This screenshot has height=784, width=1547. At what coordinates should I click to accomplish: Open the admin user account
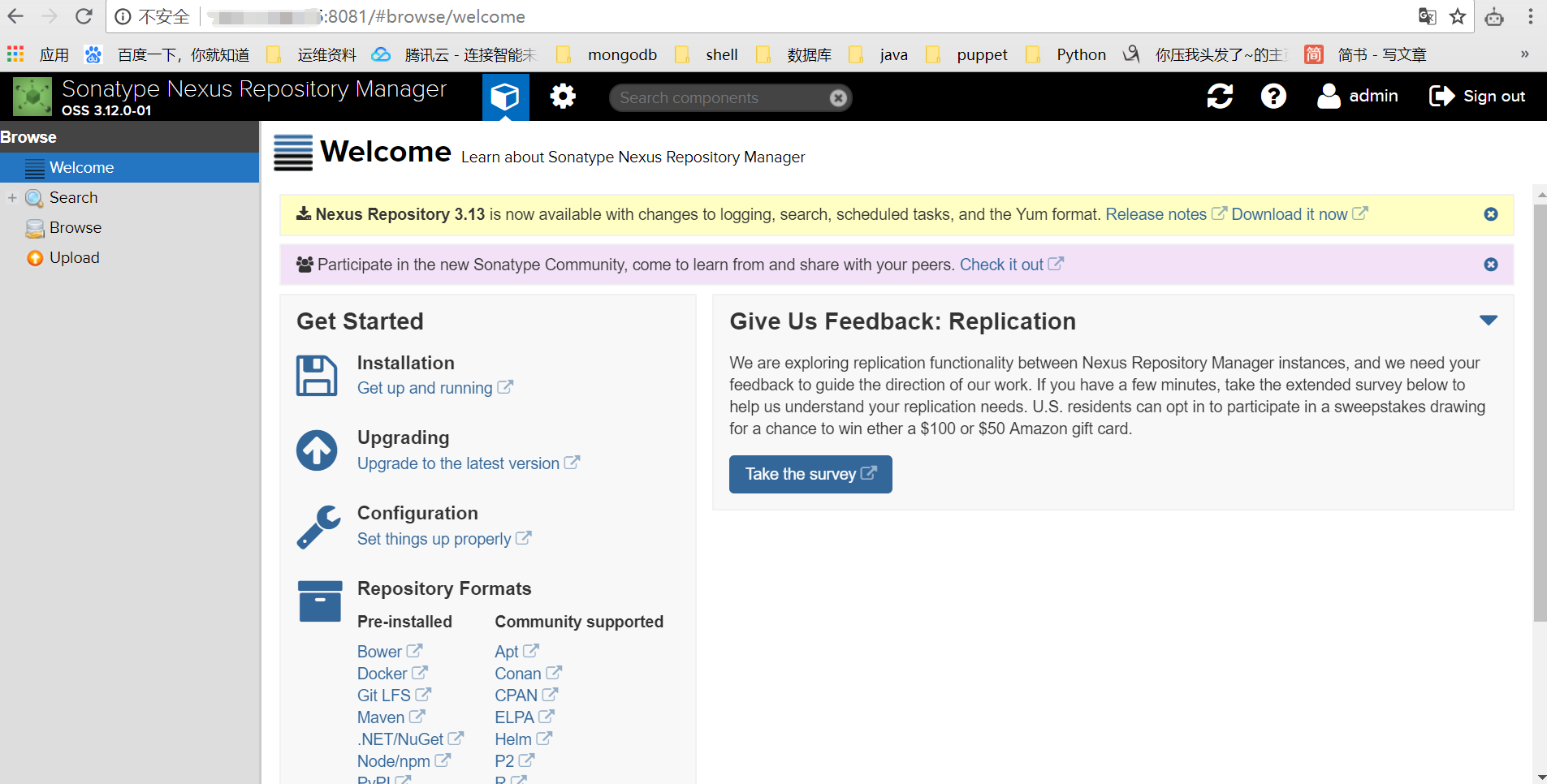coord(1357,97)
